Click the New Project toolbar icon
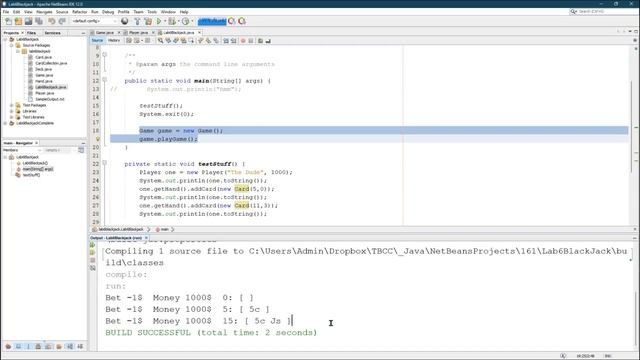The width and height of the screenshot is (640, 360). point(18,21)
